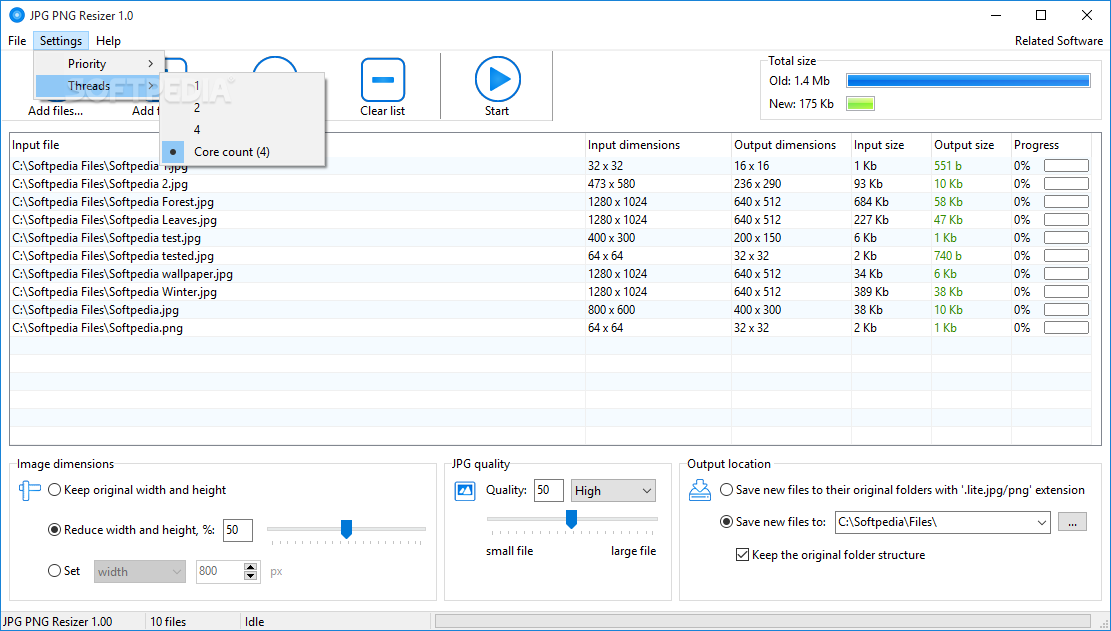
Task: Set threads to 1
Action: [x=242, y=86]
